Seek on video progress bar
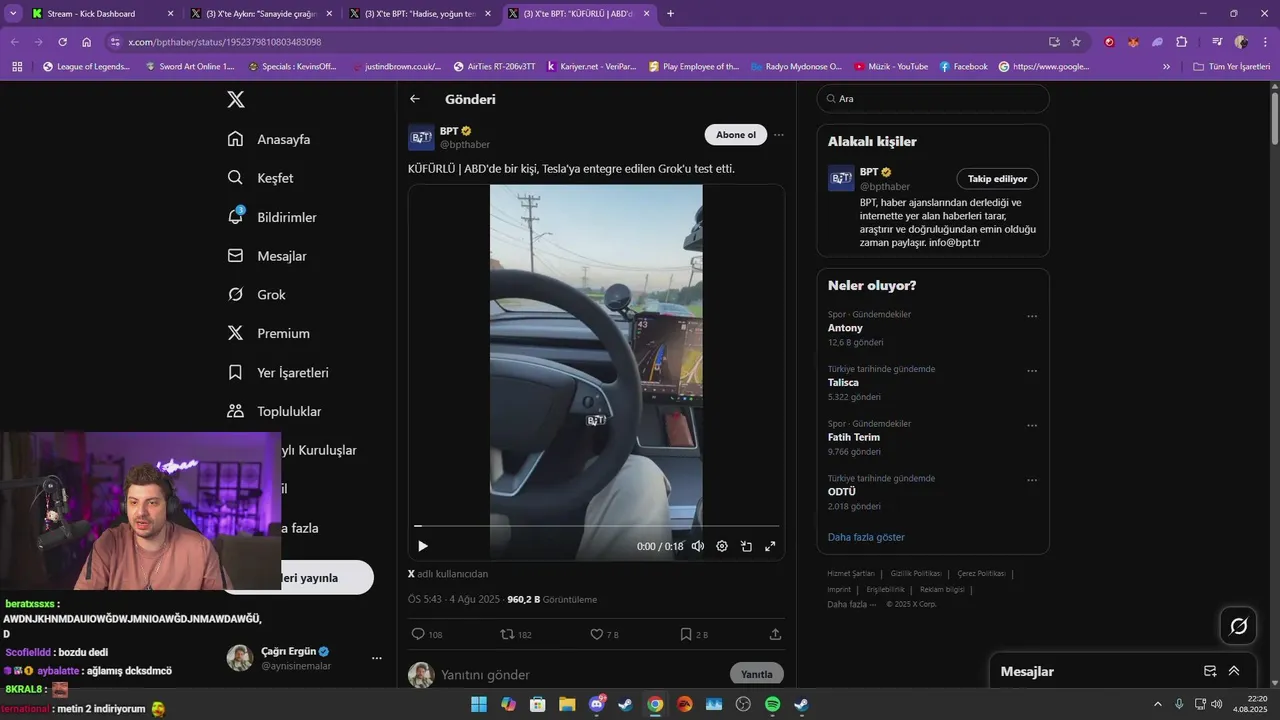 pyautogui.click(x=596, y=526)
